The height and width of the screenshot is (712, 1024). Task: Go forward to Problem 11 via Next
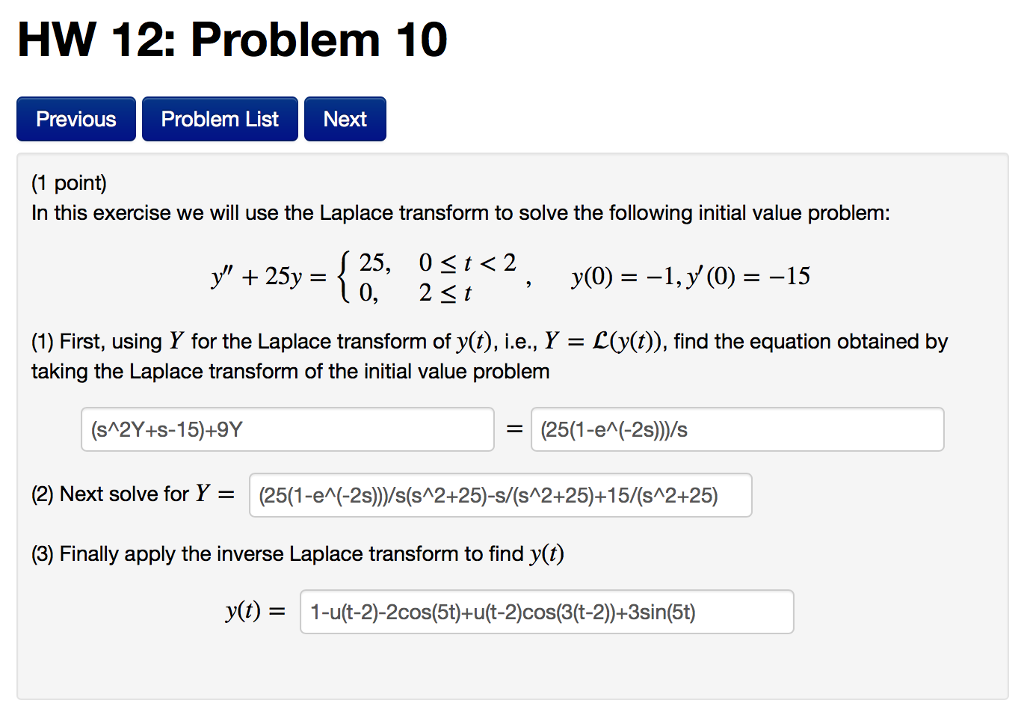point(344,118)
